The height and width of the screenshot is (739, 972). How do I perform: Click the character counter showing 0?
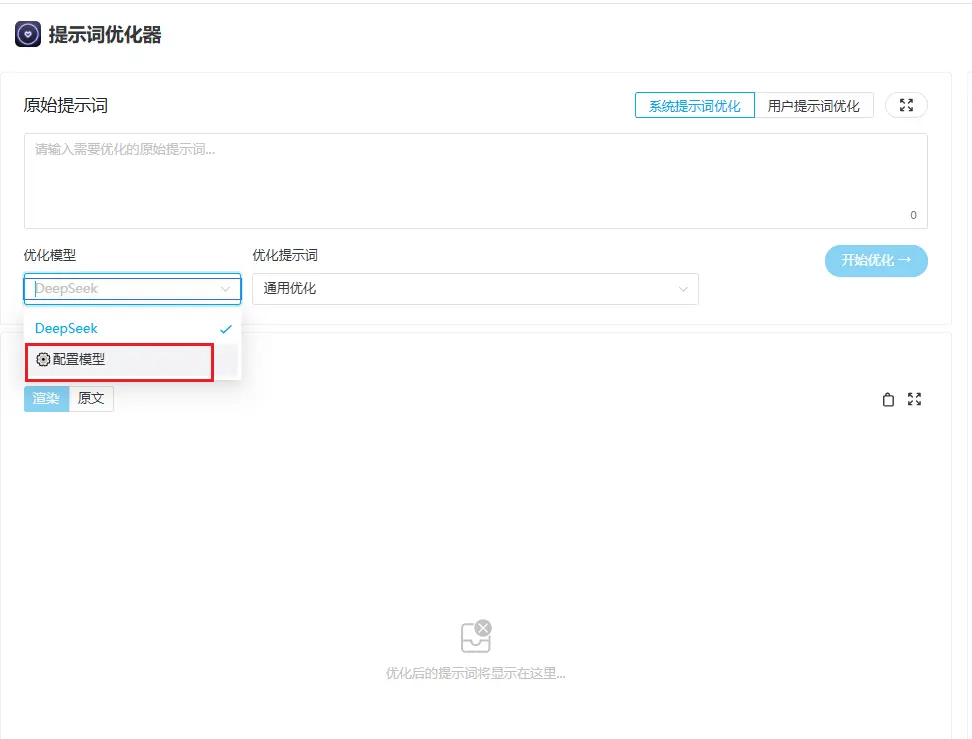pos(911,214)
